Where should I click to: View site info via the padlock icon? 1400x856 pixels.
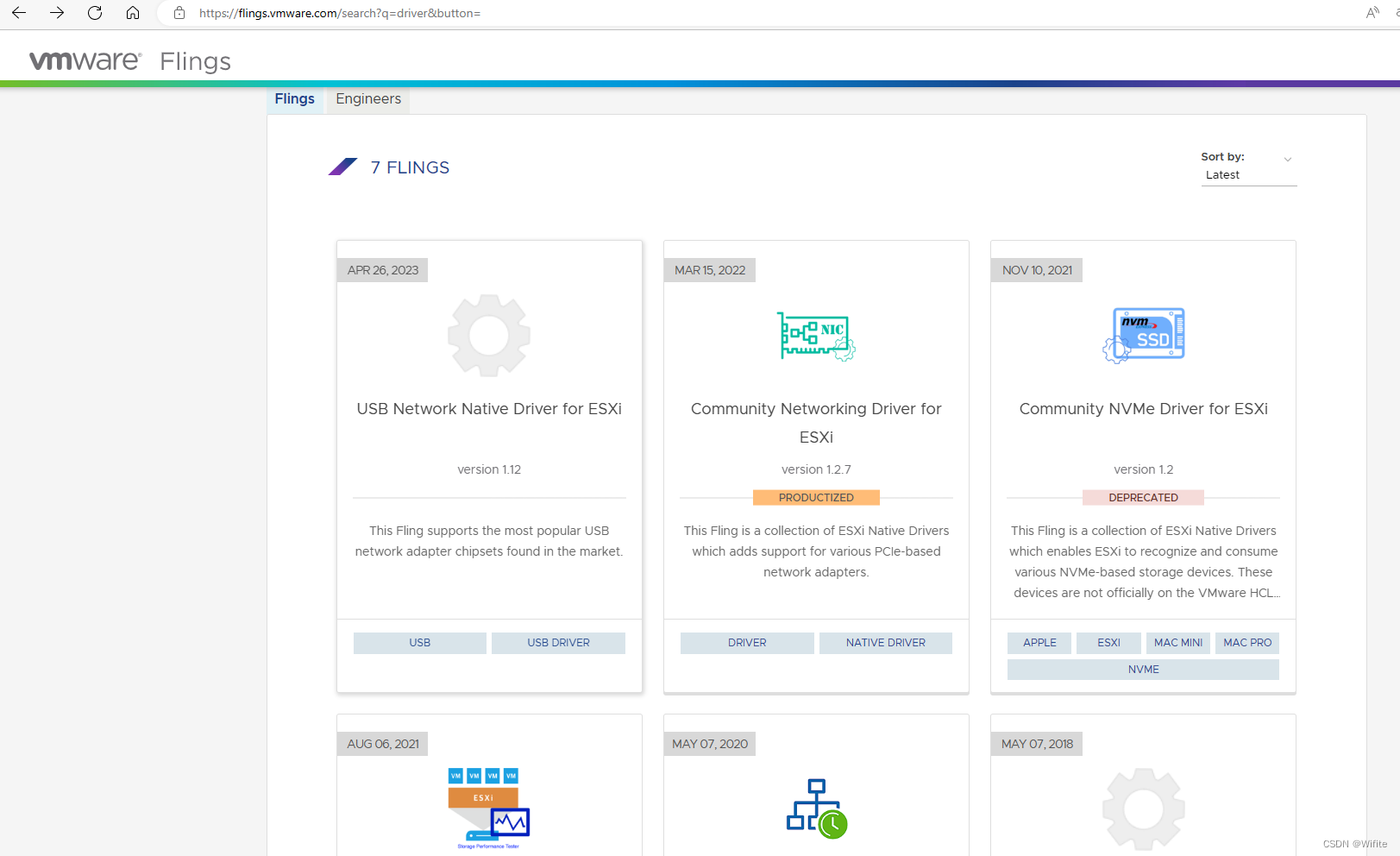click(x=179, y=13)
